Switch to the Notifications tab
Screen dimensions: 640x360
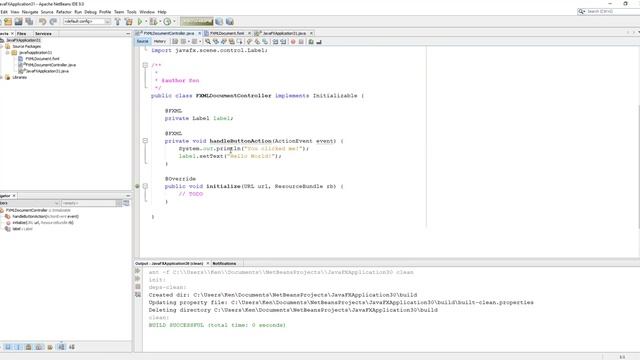224,263
